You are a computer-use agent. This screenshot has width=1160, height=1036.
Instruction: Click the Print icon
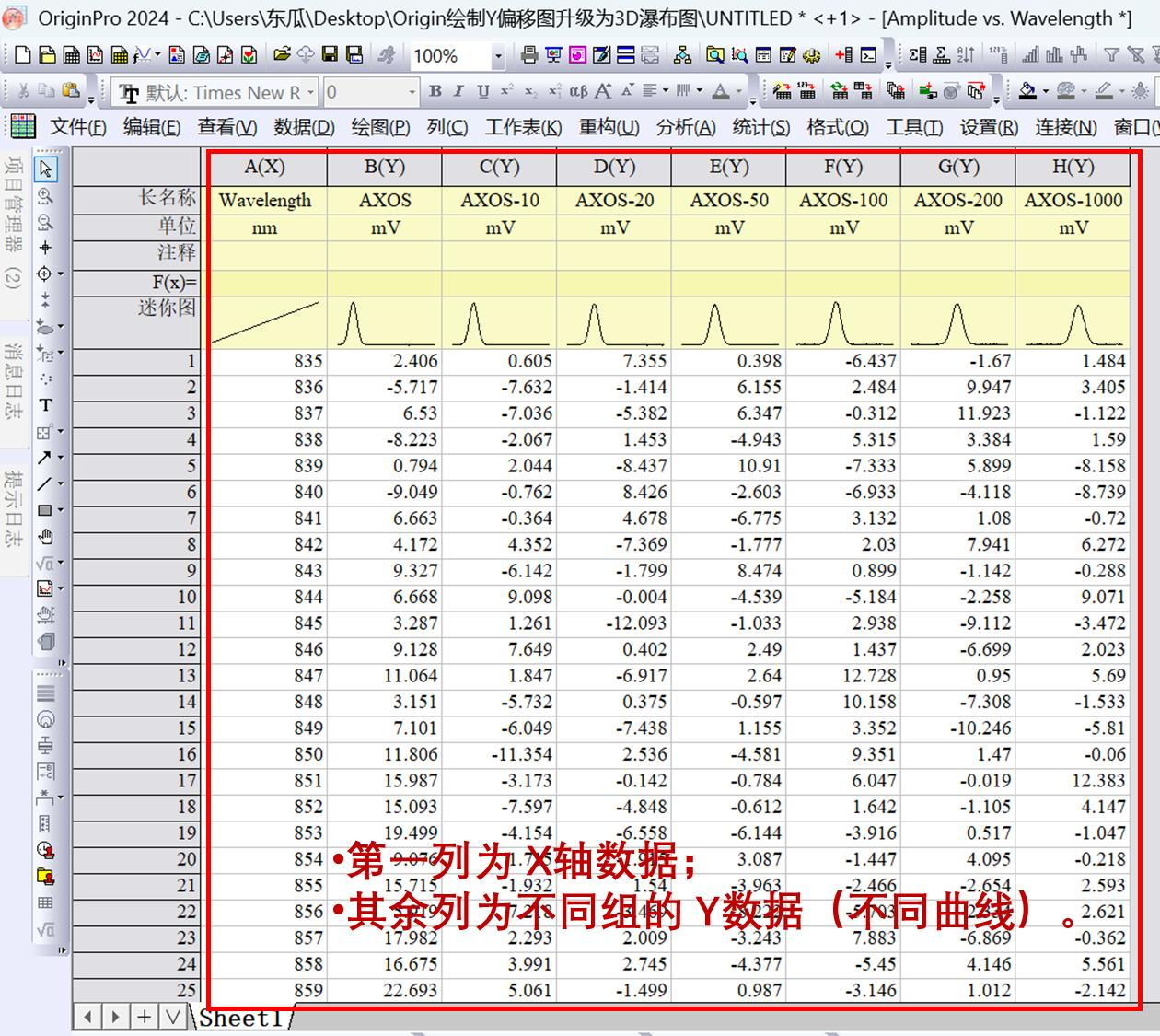click(x=529, y=56)
